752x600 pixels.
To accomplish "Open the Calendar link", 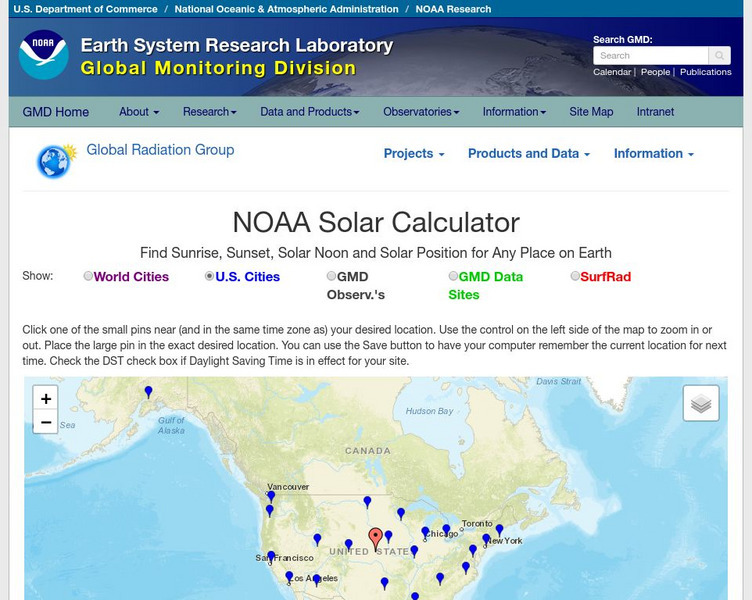I will [612, 72].
